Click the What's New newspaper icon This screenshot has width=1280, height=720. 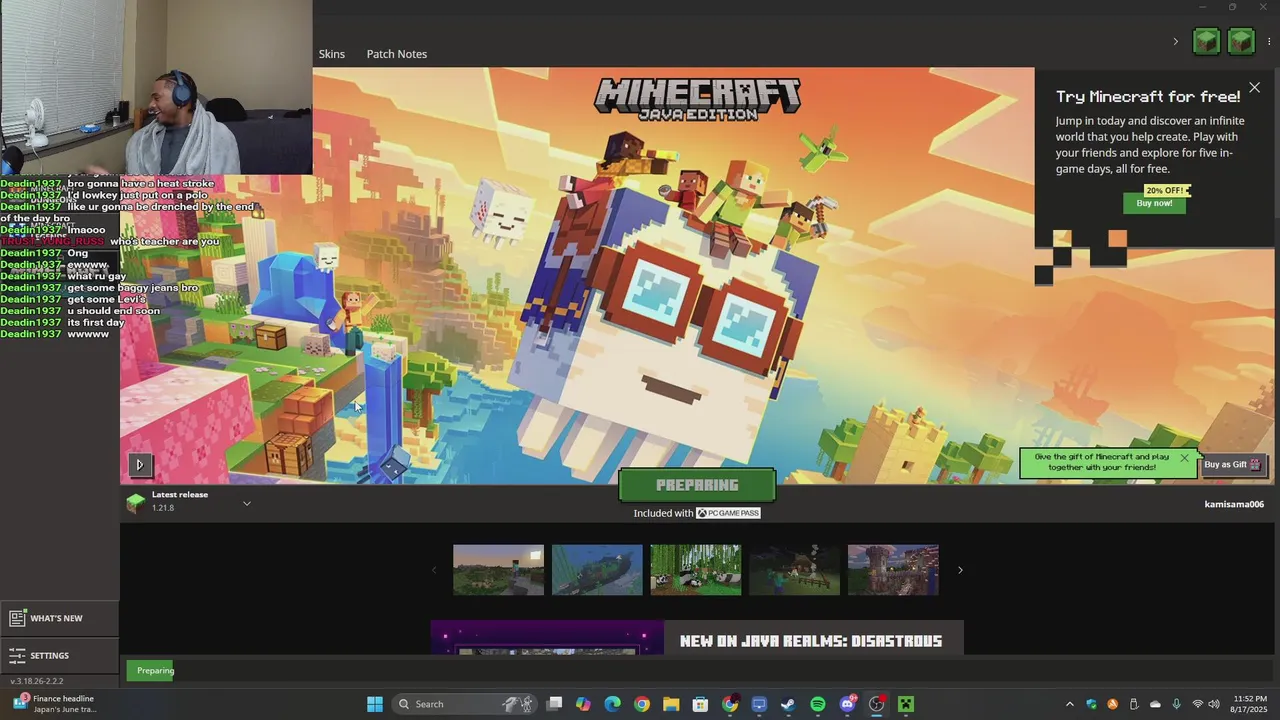pos(17,618)
